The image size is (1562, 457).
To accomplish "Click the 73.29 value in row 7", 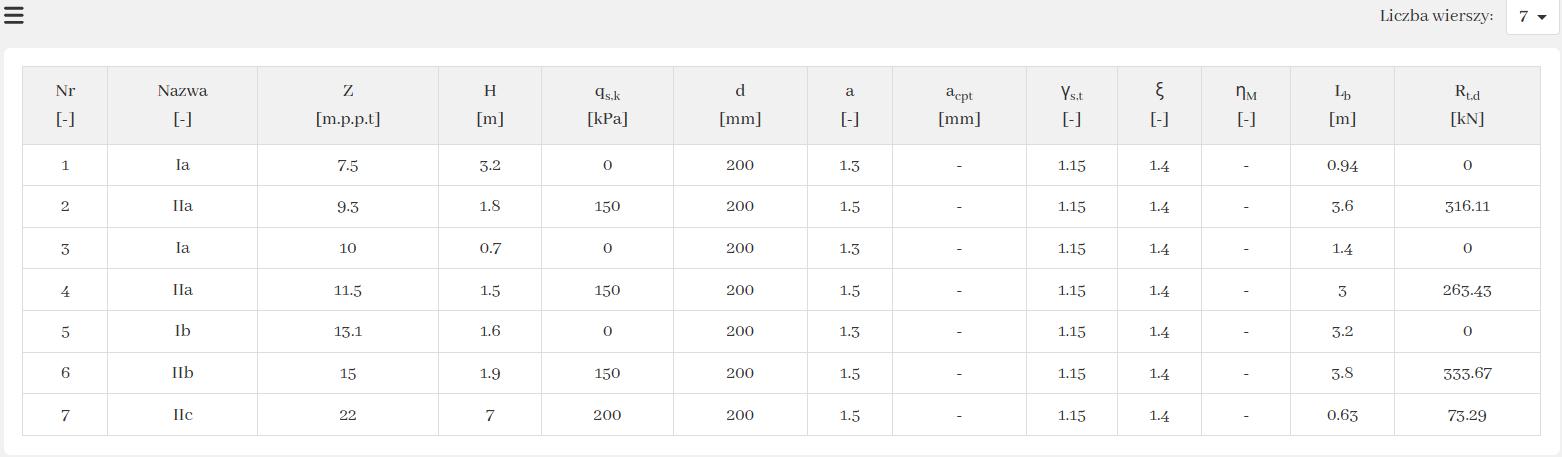I will click(x=1467, y=415).
